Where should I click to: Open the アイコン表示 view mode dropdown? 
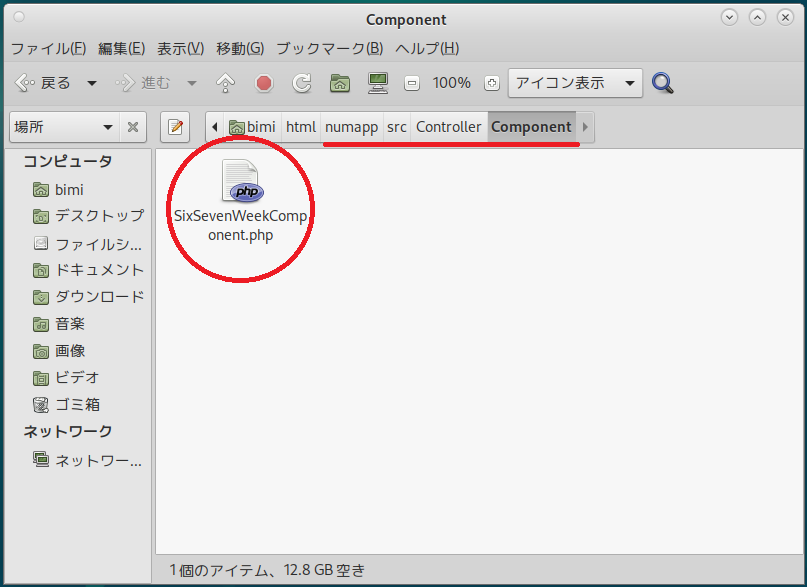(x=575, y=83)
